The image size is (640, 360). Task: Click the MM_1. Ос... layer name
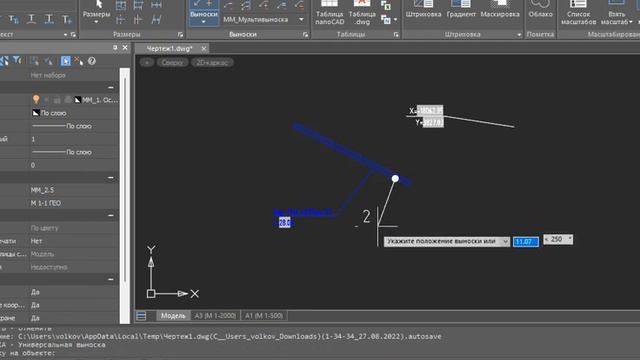100,100
